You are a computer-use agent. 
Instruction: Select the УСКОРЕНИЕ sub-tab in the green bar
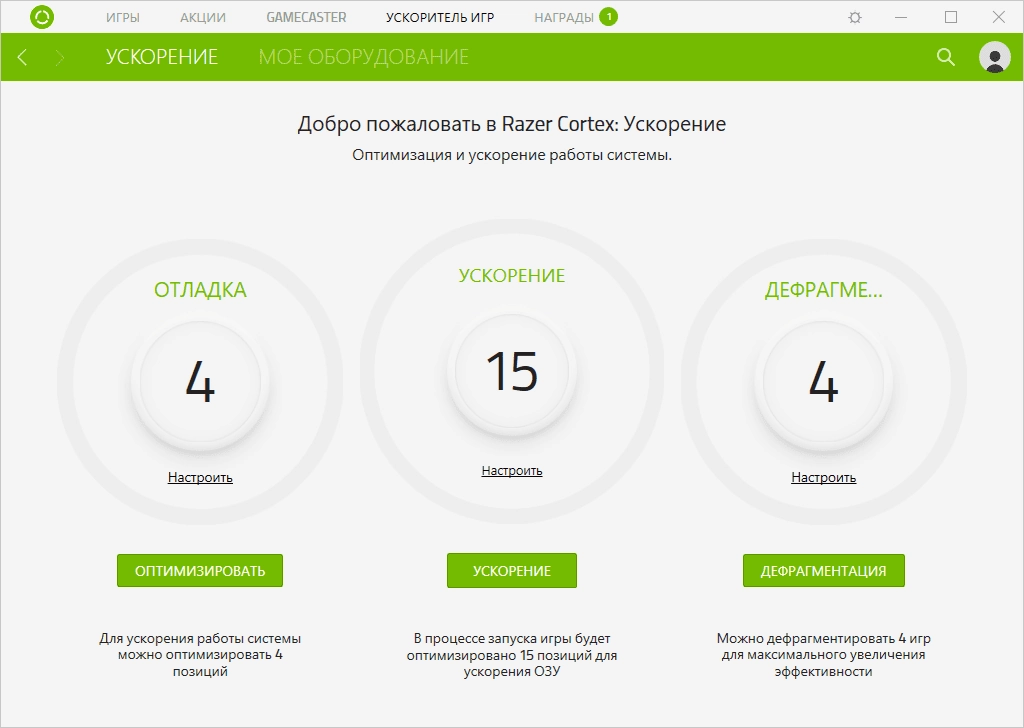162,57
